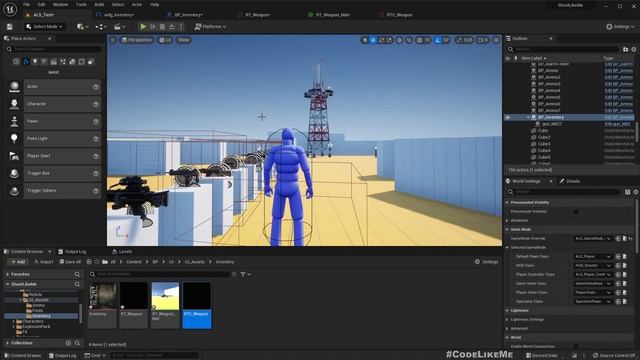Switch to the RTC_Weapon tab
The image size is (640, 360).
coord(399,15)
